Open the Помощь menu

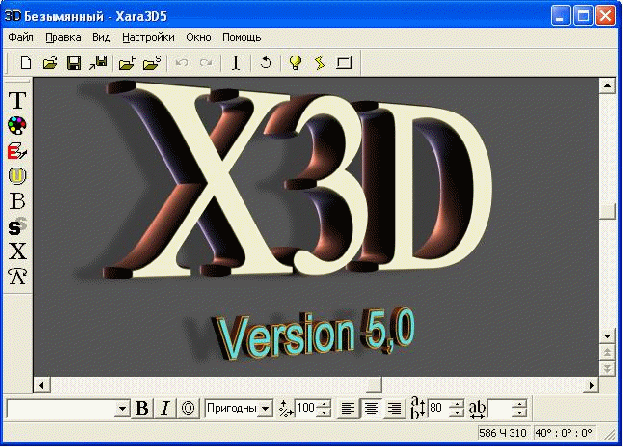tap(242, 37)
